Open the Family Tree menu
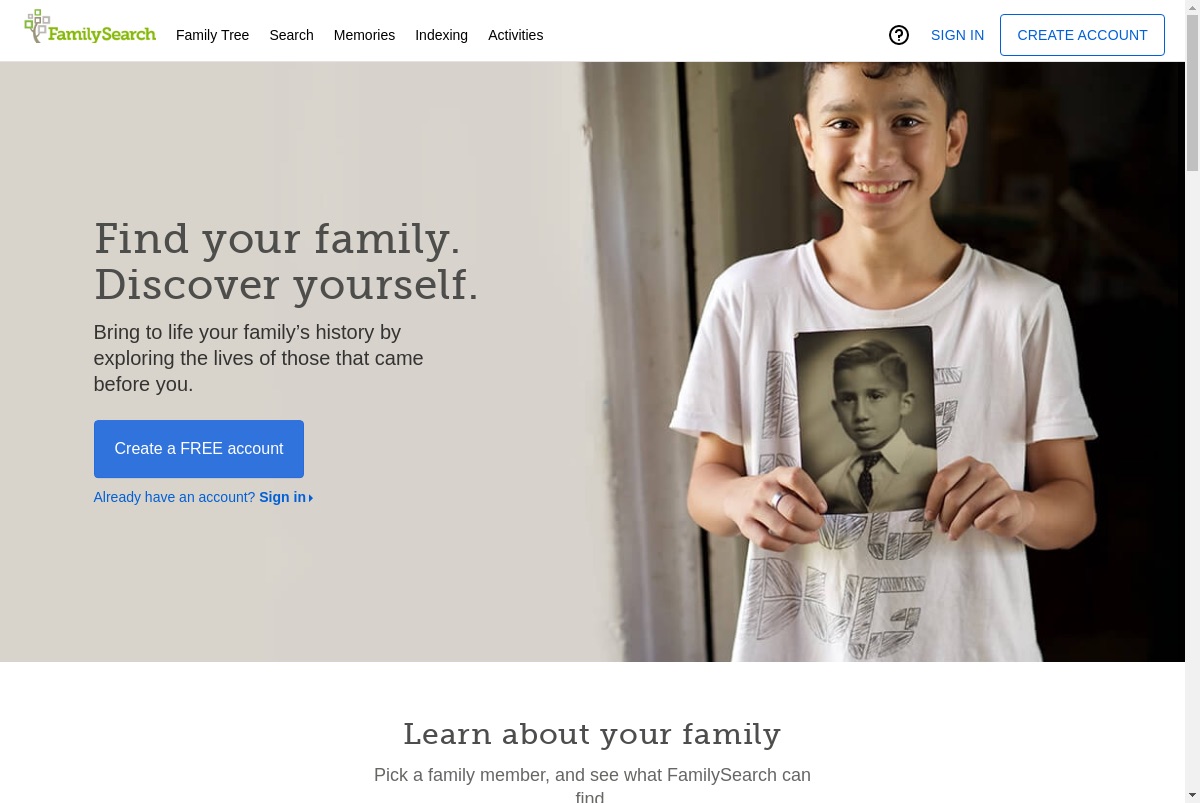 [x=212, y=35]
